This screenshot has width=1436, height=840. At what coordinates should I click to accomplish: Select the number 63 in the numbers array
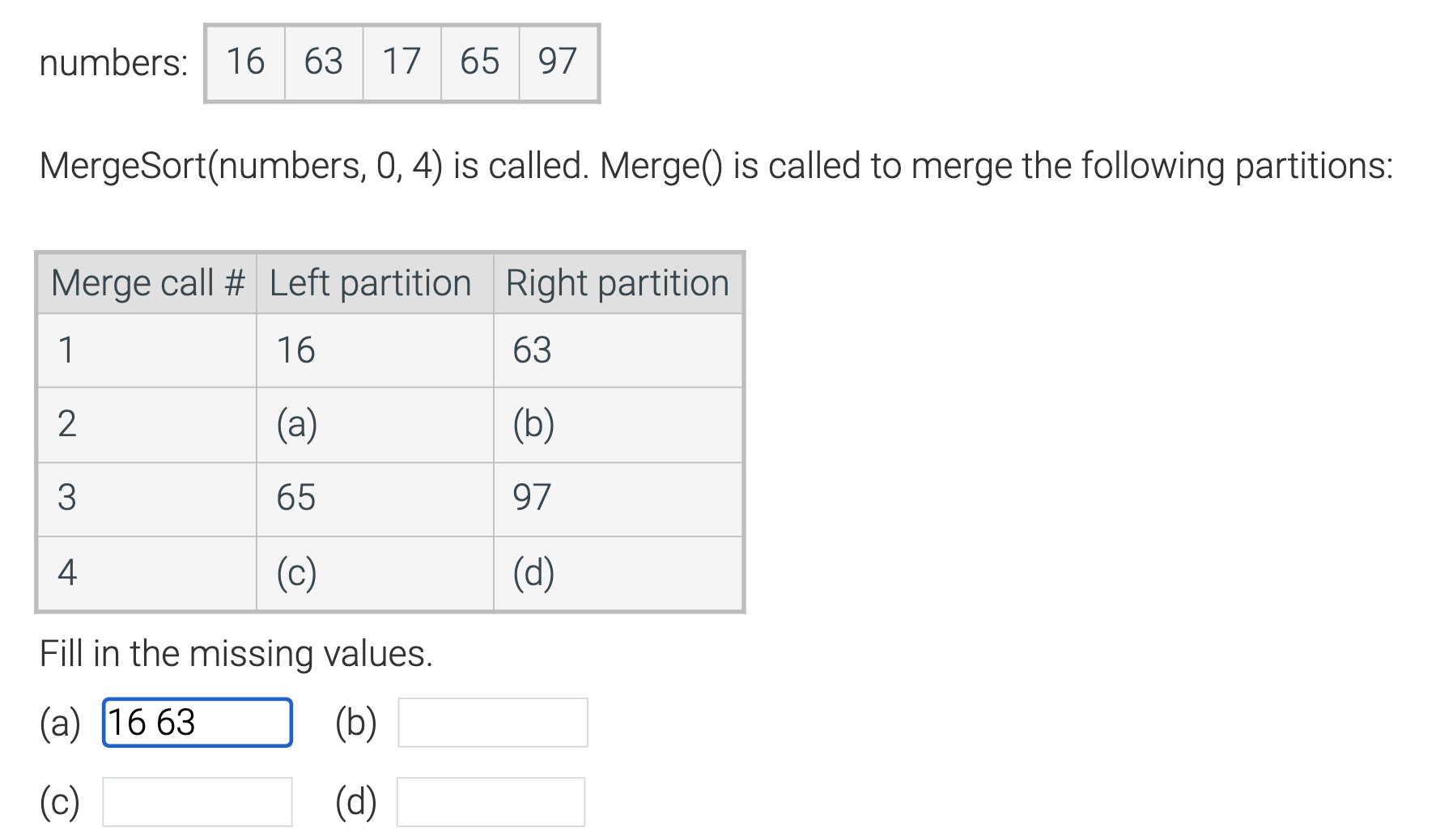(323, 62)
